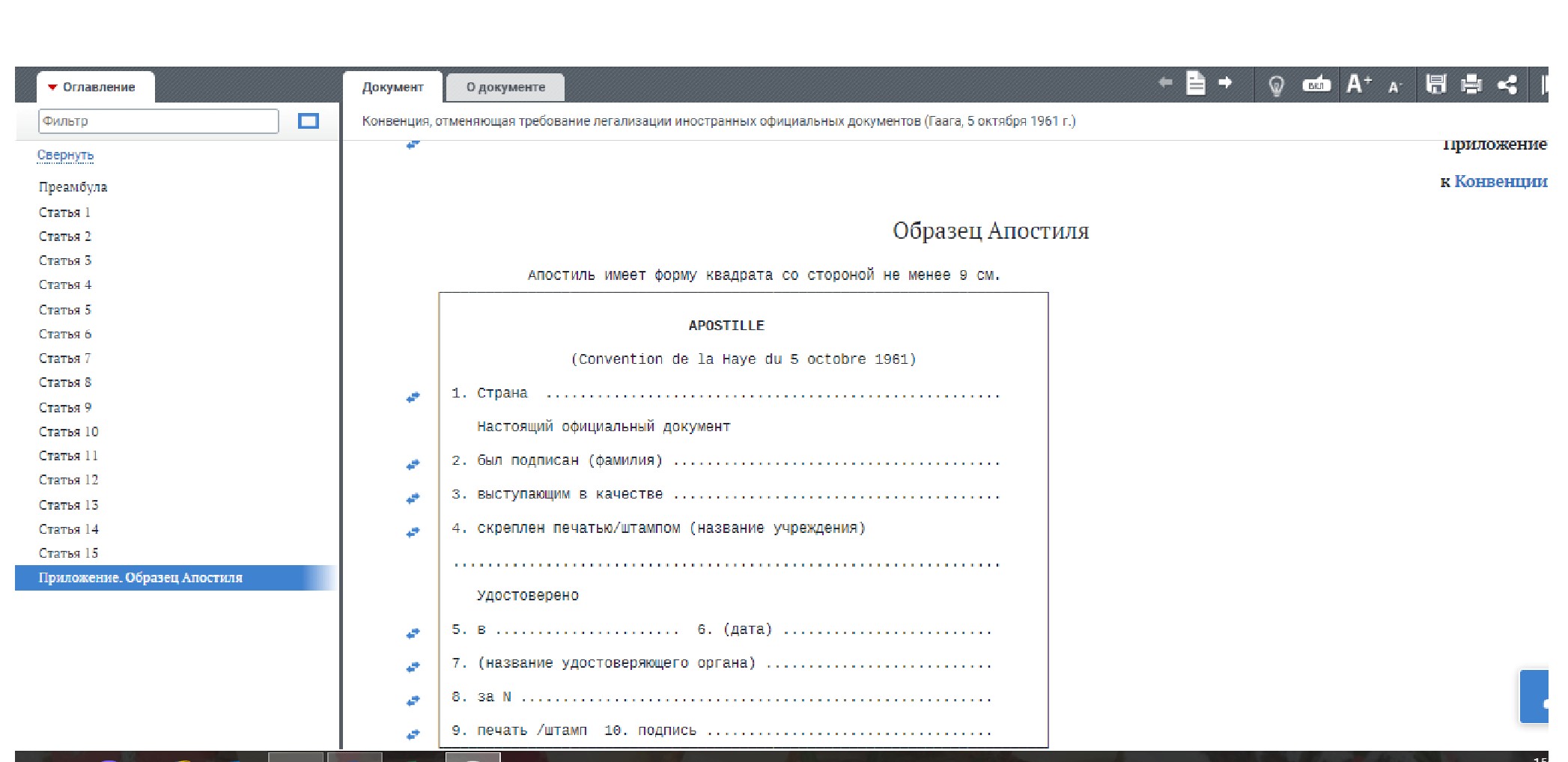This screenshot has width=1568, height=762.
Task: Print the document using printer icon
Action: (1471, 84)
